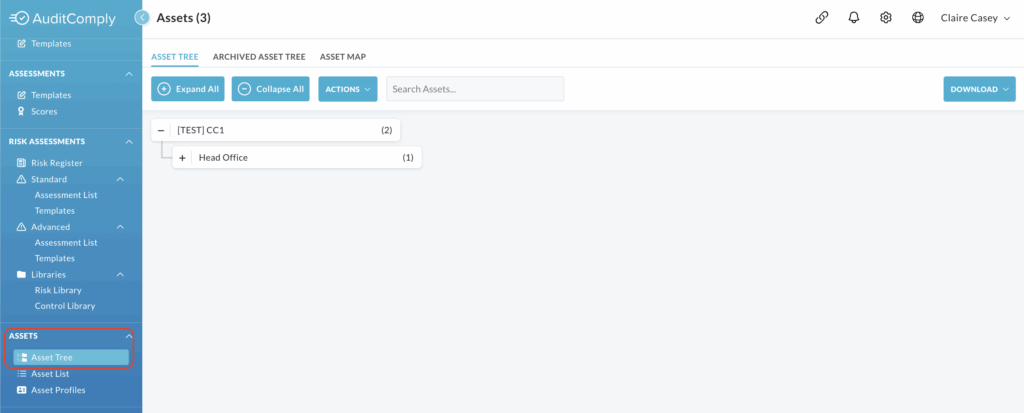Viewport: 1024px width, 413px height.
Task: Open the Actions dropdown
Action: [x=347, y=89]
